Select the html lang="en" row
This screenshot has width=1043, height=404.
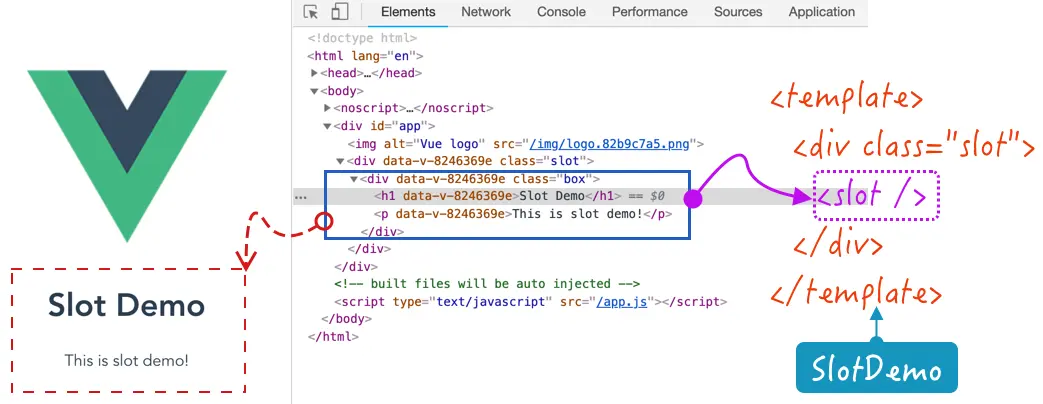(x=365, y=56)
